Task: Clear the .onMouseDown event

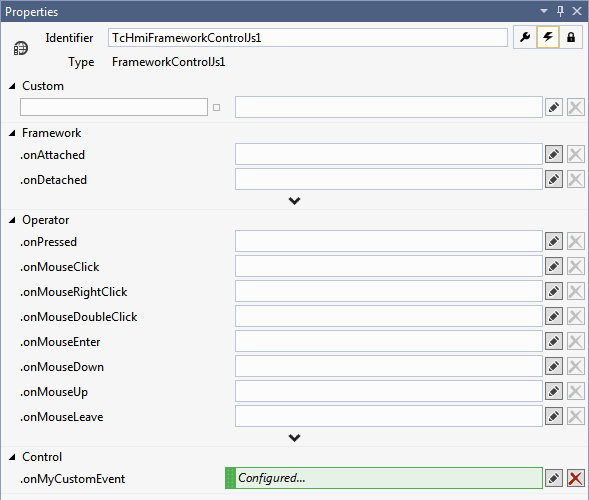Action: (x=575, y=366)
